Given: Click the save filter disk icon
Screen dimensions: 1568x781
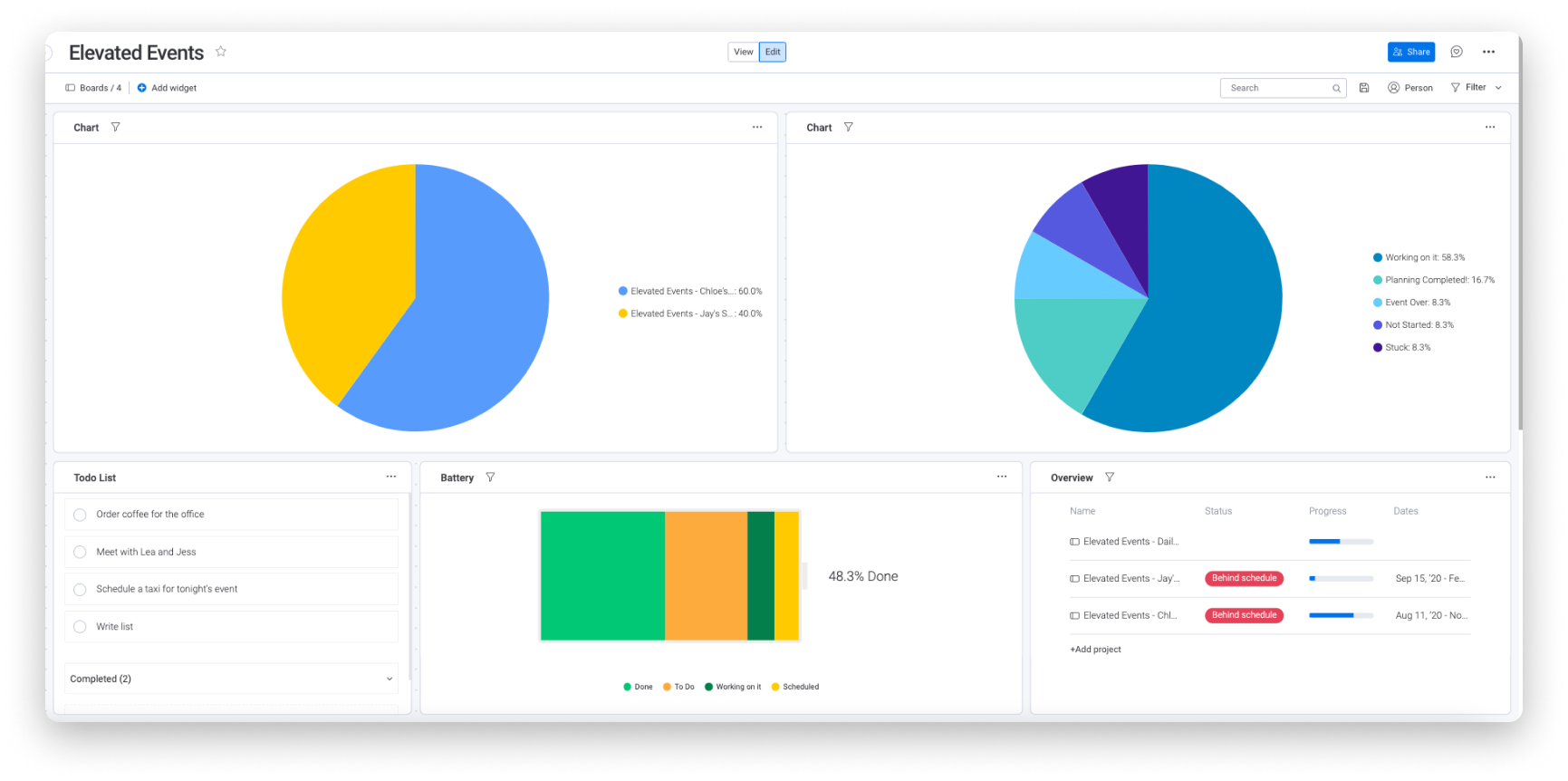Looking at the screenshot, I should [1364, 88].
